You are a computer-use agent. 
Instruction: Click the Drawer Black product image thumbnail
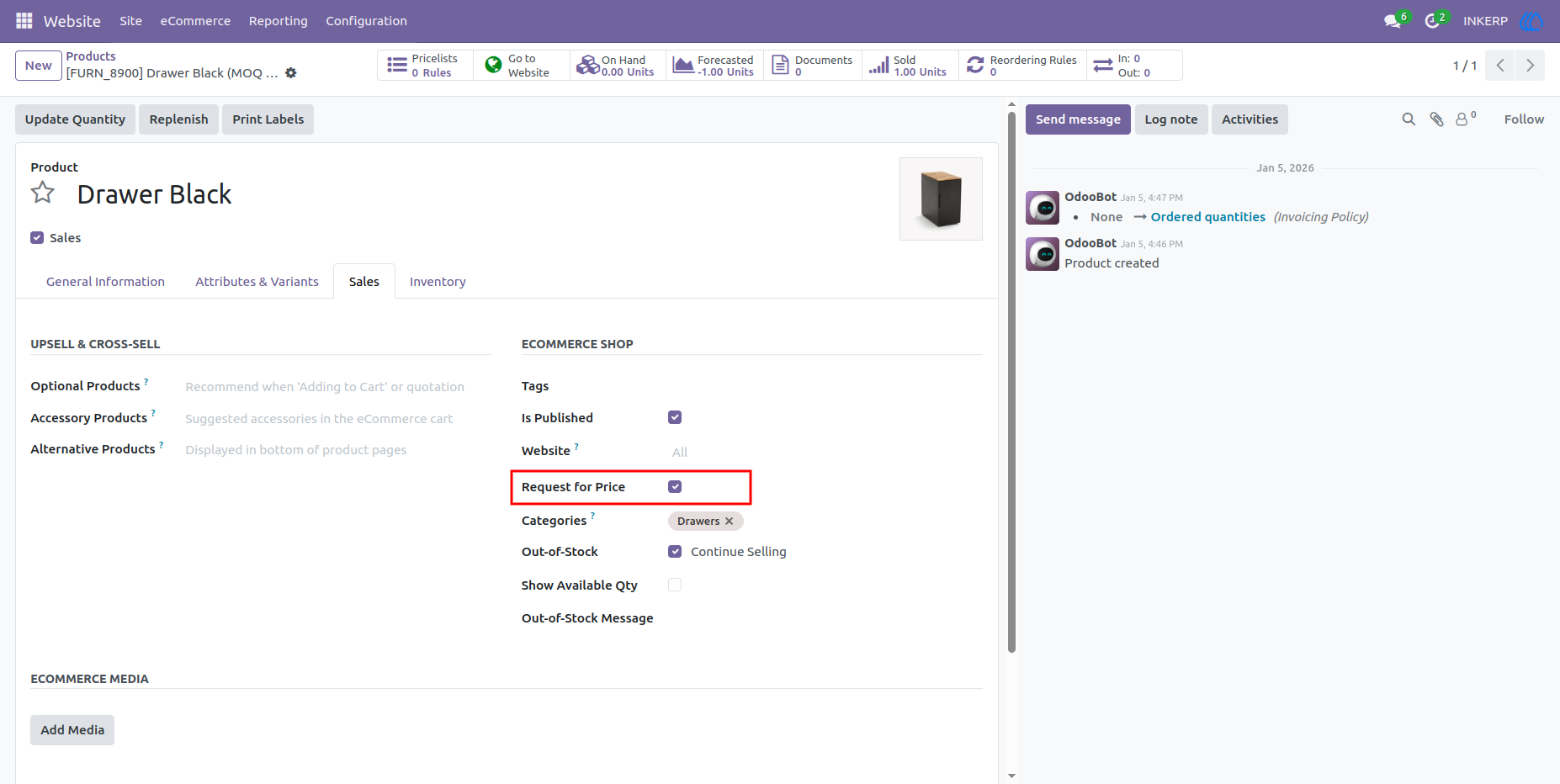pos(941,199)
